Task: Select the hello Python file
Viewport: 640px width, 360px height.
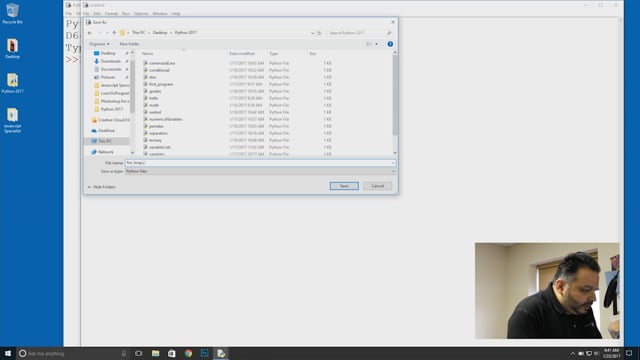Action: (x=153, y=98)
